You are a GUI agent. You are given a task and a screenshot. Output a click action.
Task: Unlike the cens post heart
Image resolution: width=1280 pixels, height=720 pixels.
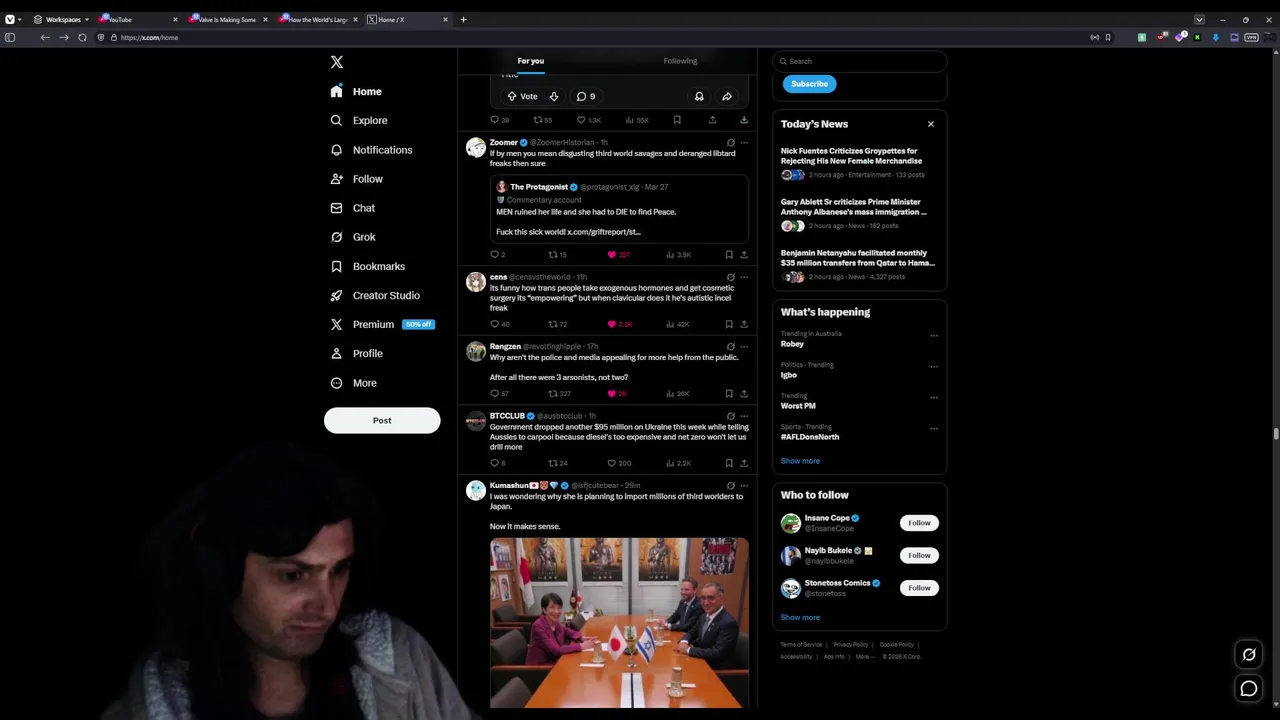[x=620, y=324]
